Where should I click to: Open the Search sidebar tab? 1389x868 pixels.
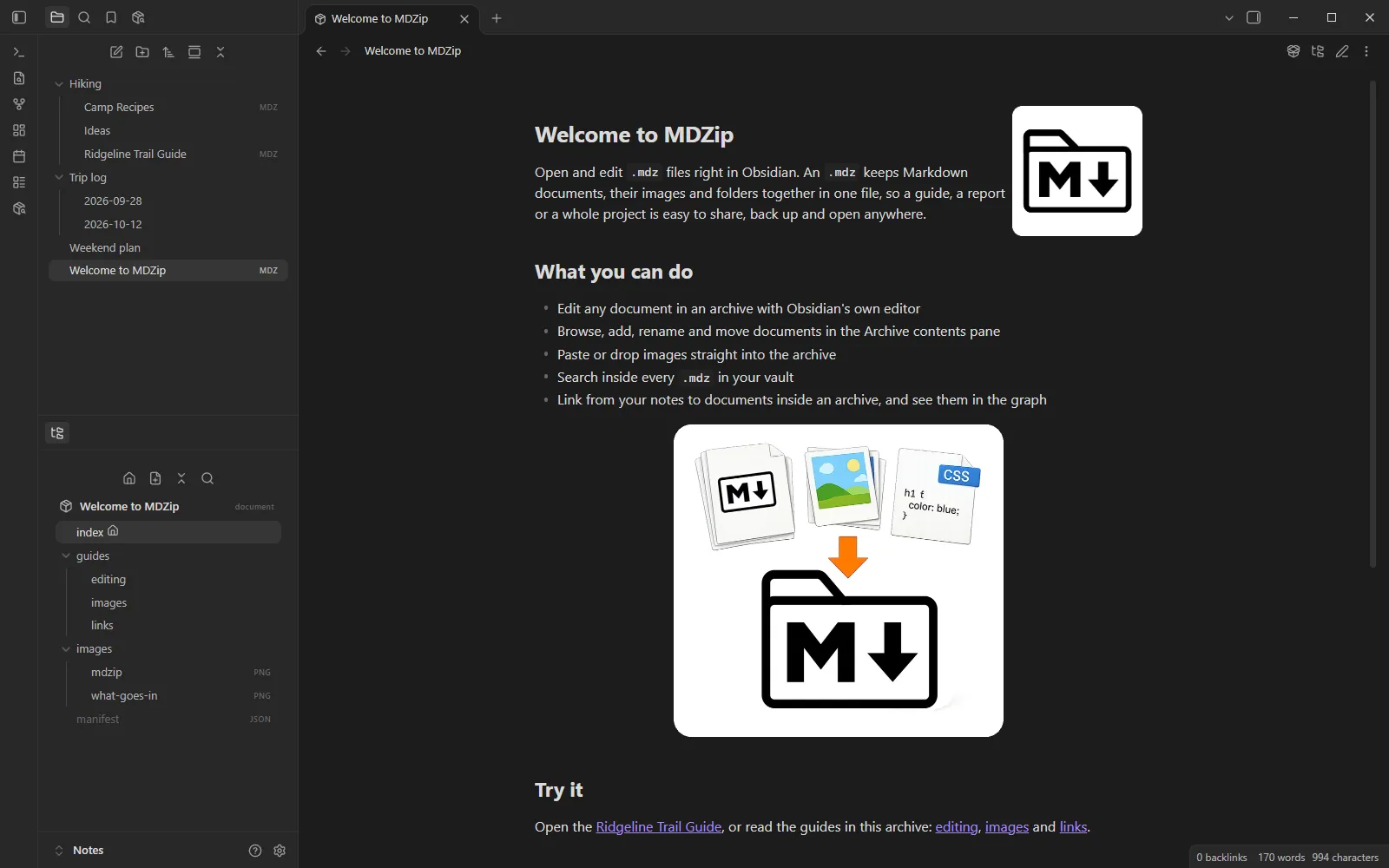(84, 17)
